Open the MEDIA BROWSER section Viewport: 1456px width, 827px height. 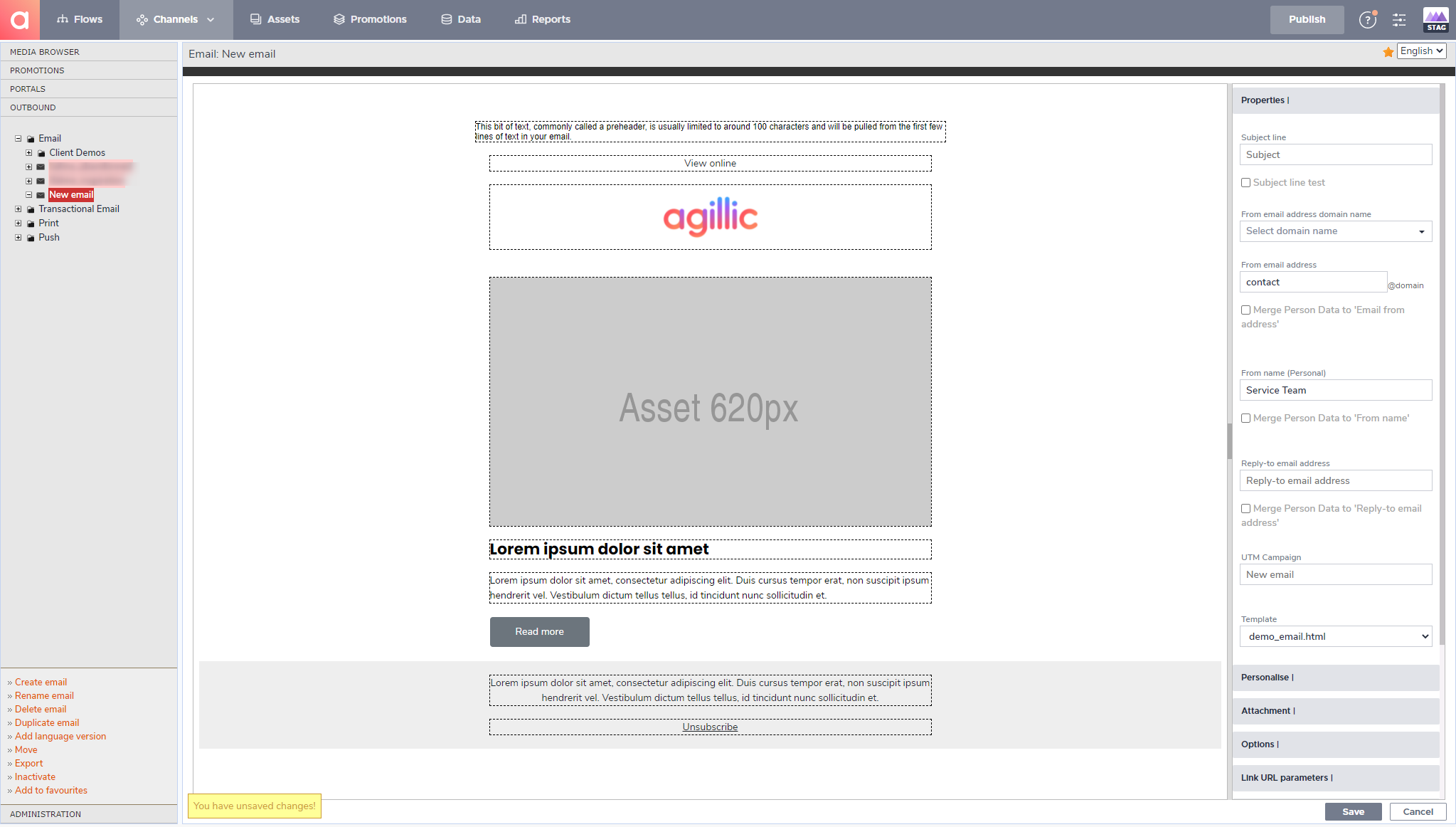(x=44, y=51)
